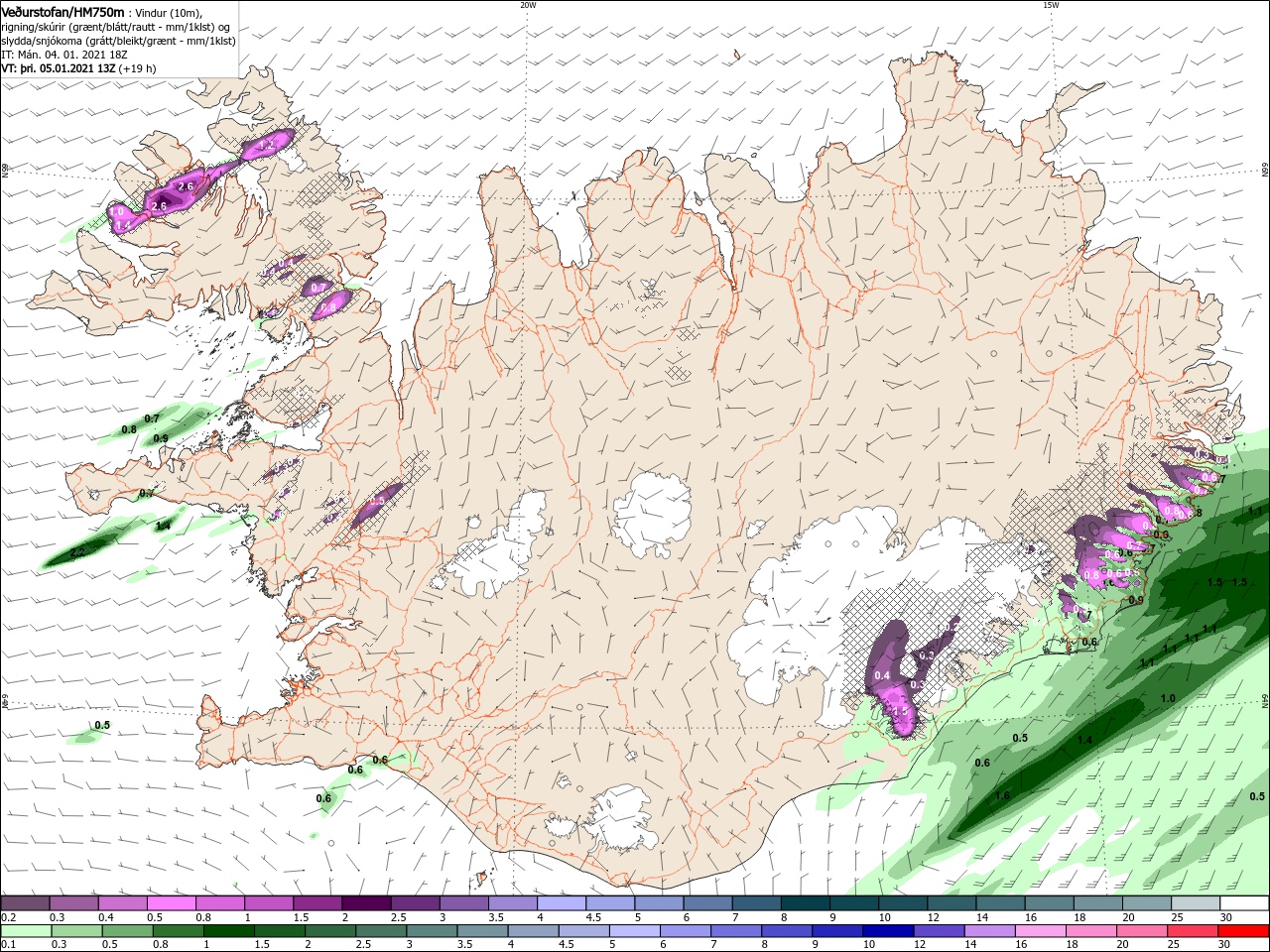Select the dark mauve swatch above 0.2

click(x=26, y=903)
